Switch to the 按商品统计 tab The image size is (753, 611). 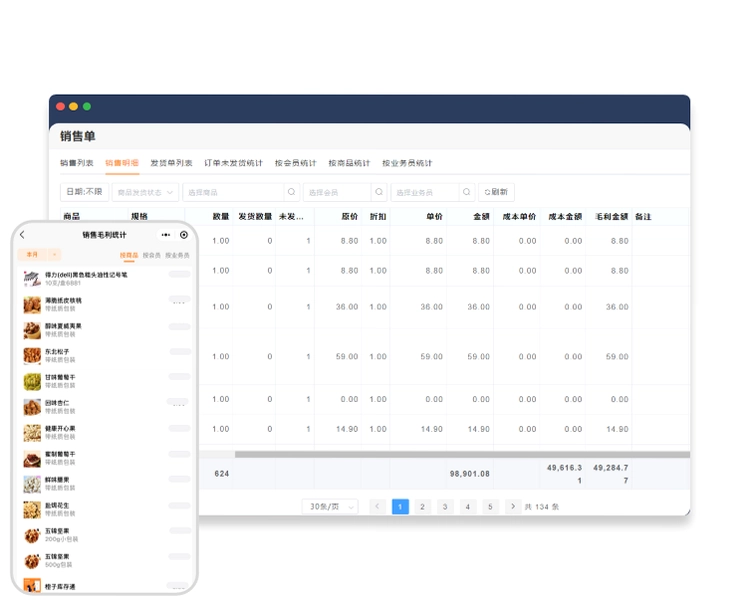point(349,163)
